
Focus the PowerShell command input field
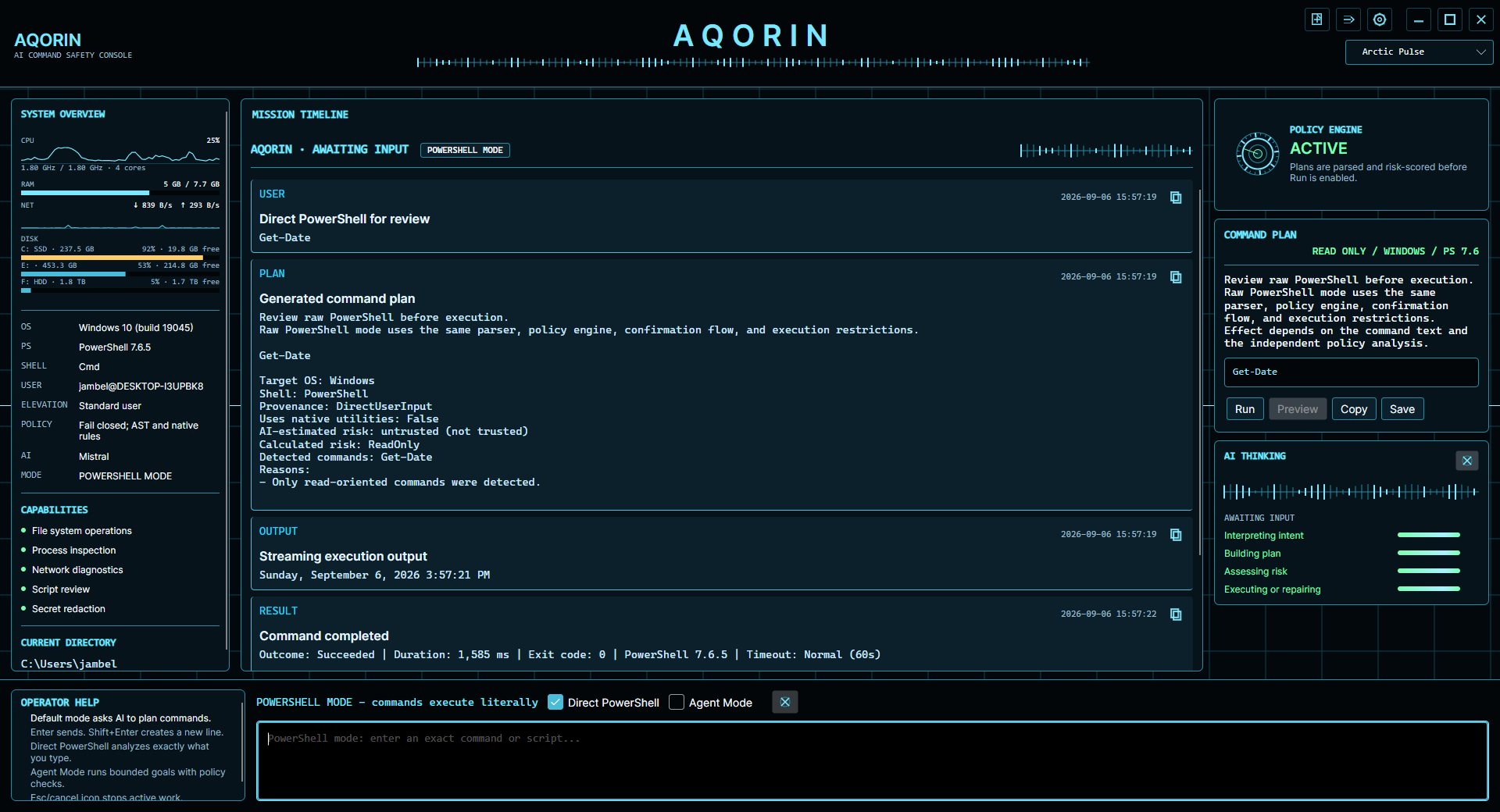click(872, 760)
